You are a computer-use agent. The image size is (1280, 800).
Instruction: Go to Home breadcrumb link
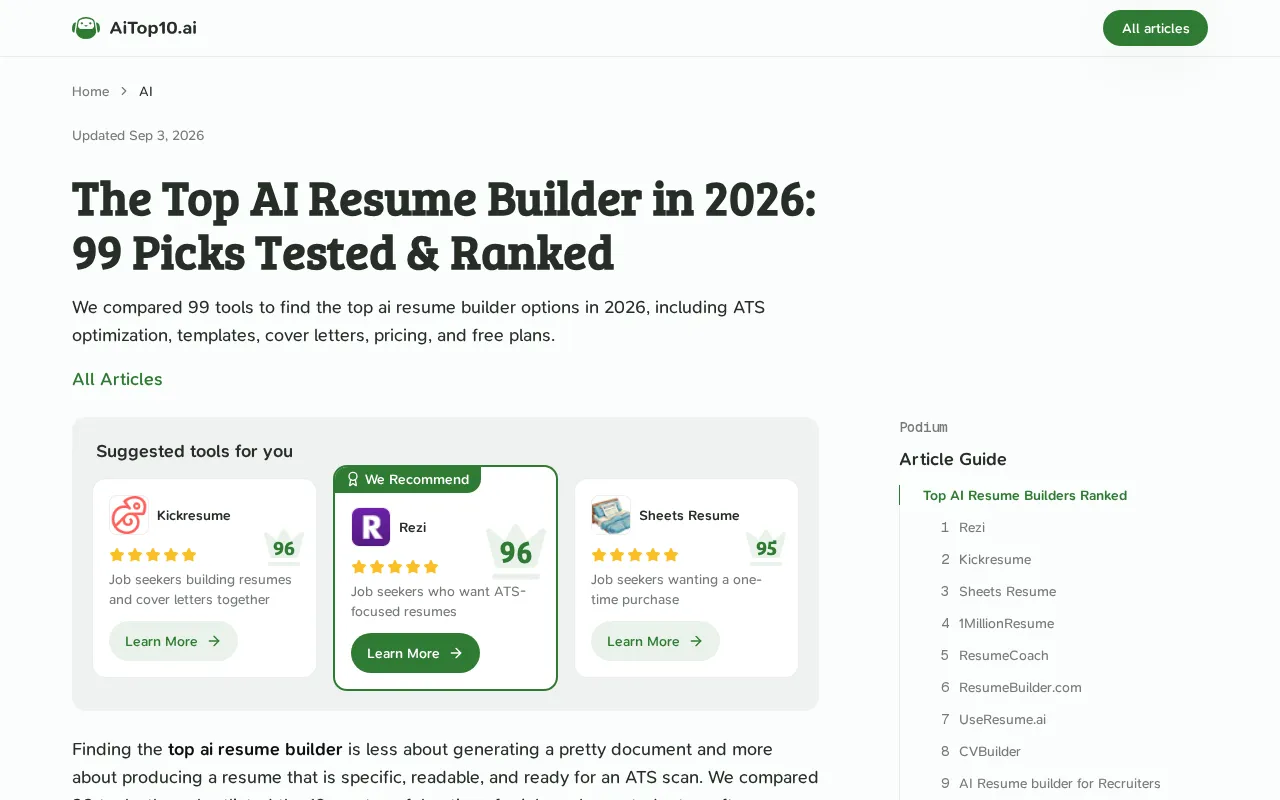click(x=90, y=91)
